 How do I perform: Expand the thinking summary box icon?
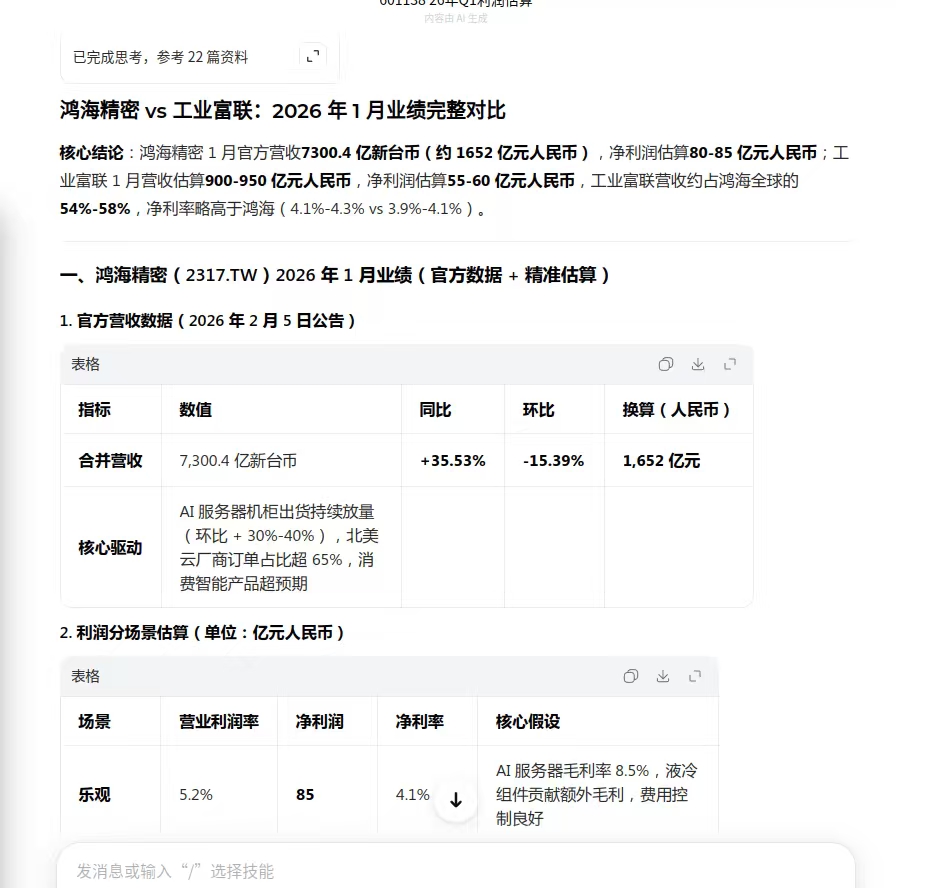point(313,56)
